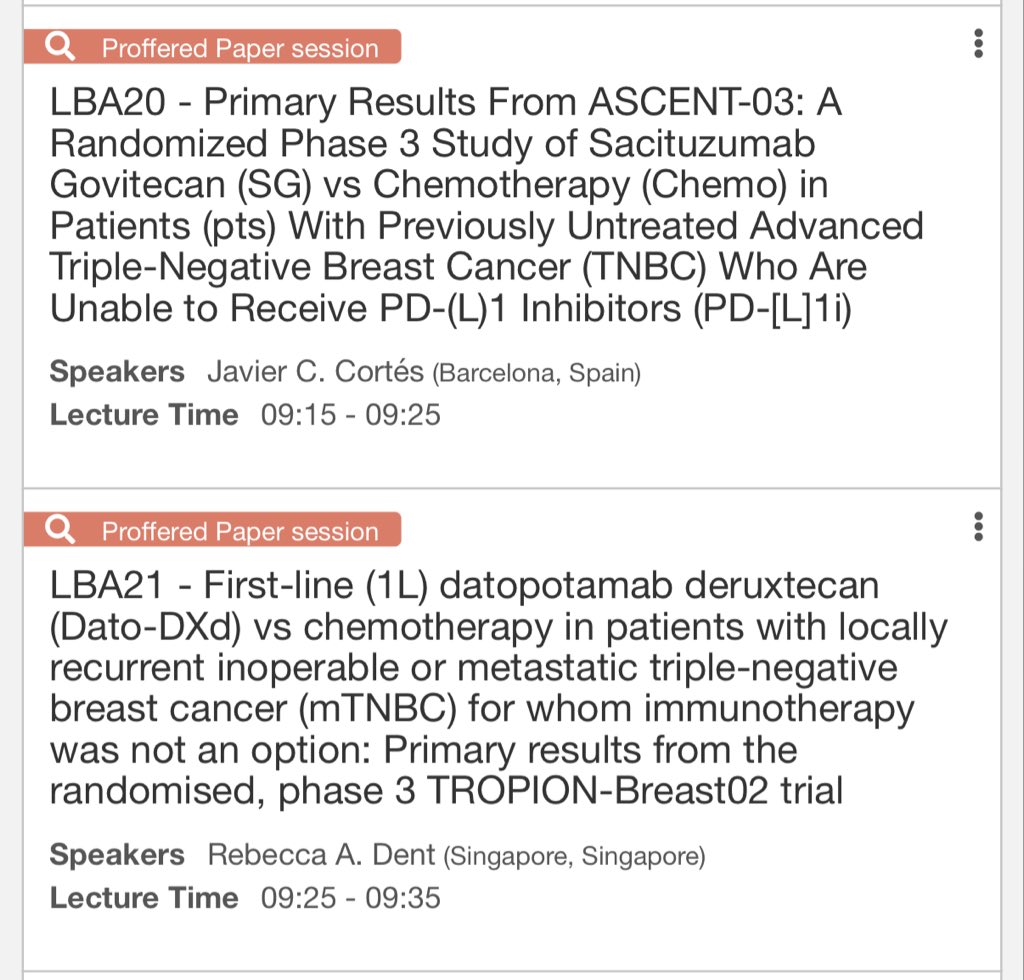
Task: Tap the datopotamab deruxtecan line of the LBA21 title
Action: coord(464,586)
